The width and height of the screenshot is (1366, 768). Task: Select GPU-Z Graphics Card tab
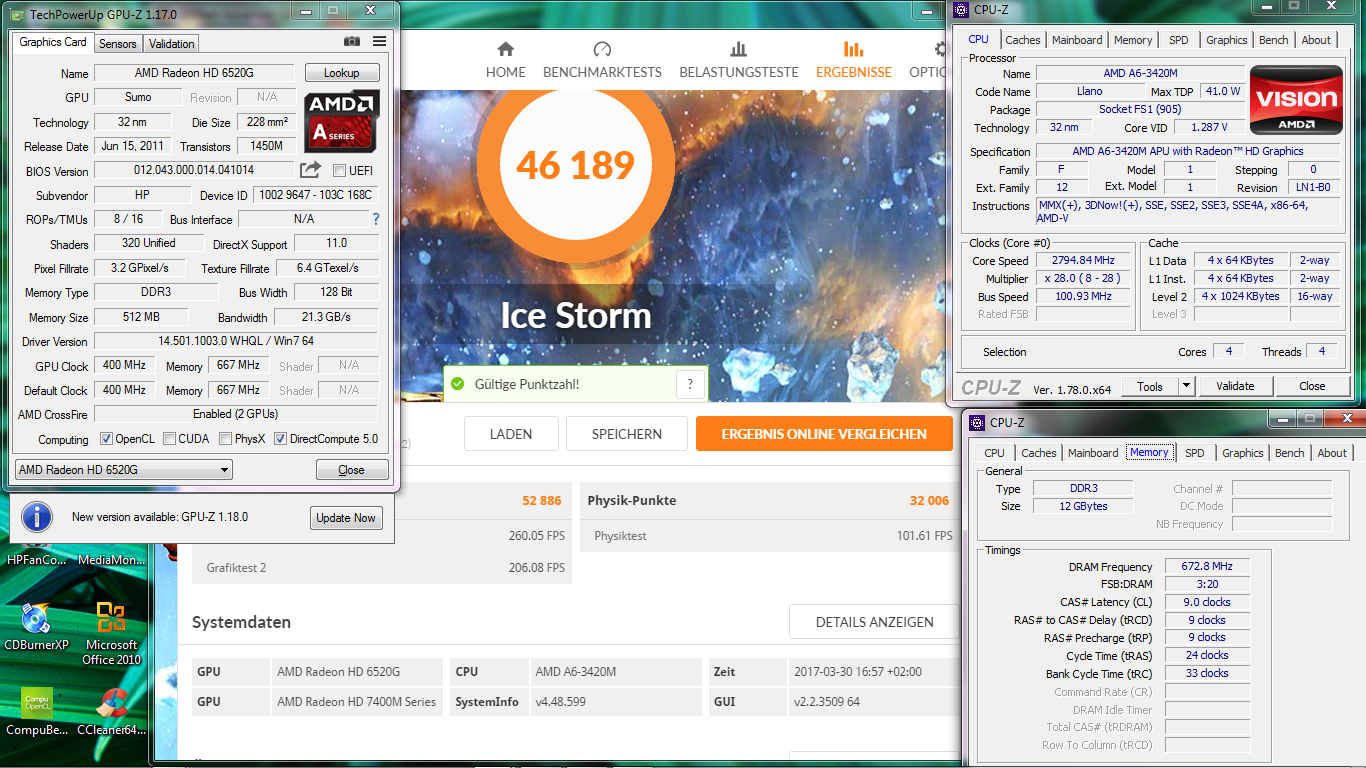[x=53, y=42]
